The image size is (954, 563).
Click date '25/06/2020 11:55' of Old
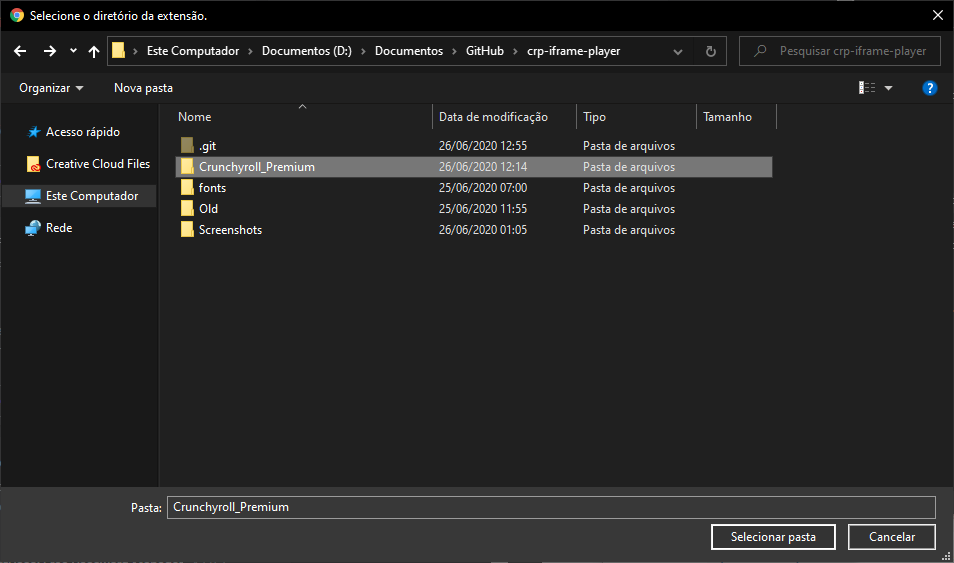483,209
